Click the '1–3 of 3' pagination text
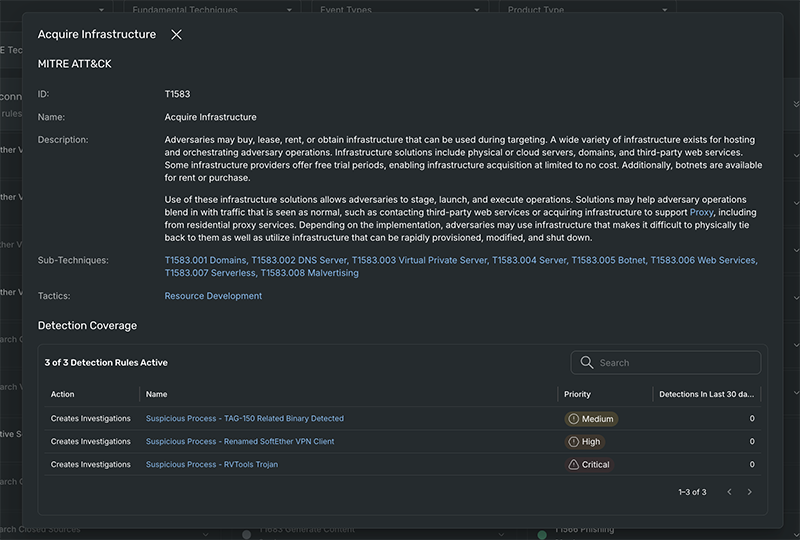This screenshot has height=540, width=800. click(692, 492)
